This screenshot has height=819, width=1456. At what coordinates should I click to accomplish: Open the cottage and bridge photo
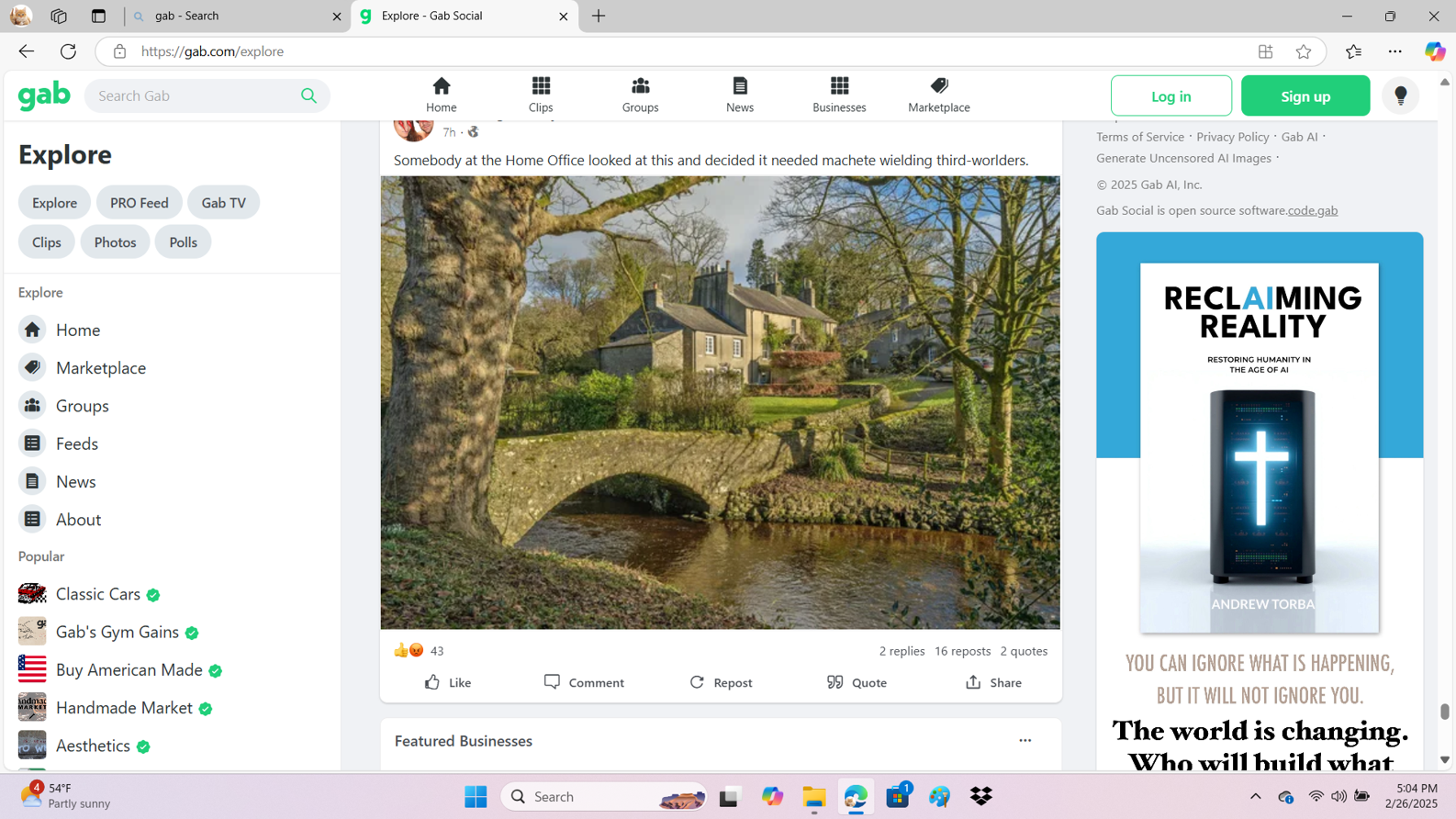click(721, 402)
